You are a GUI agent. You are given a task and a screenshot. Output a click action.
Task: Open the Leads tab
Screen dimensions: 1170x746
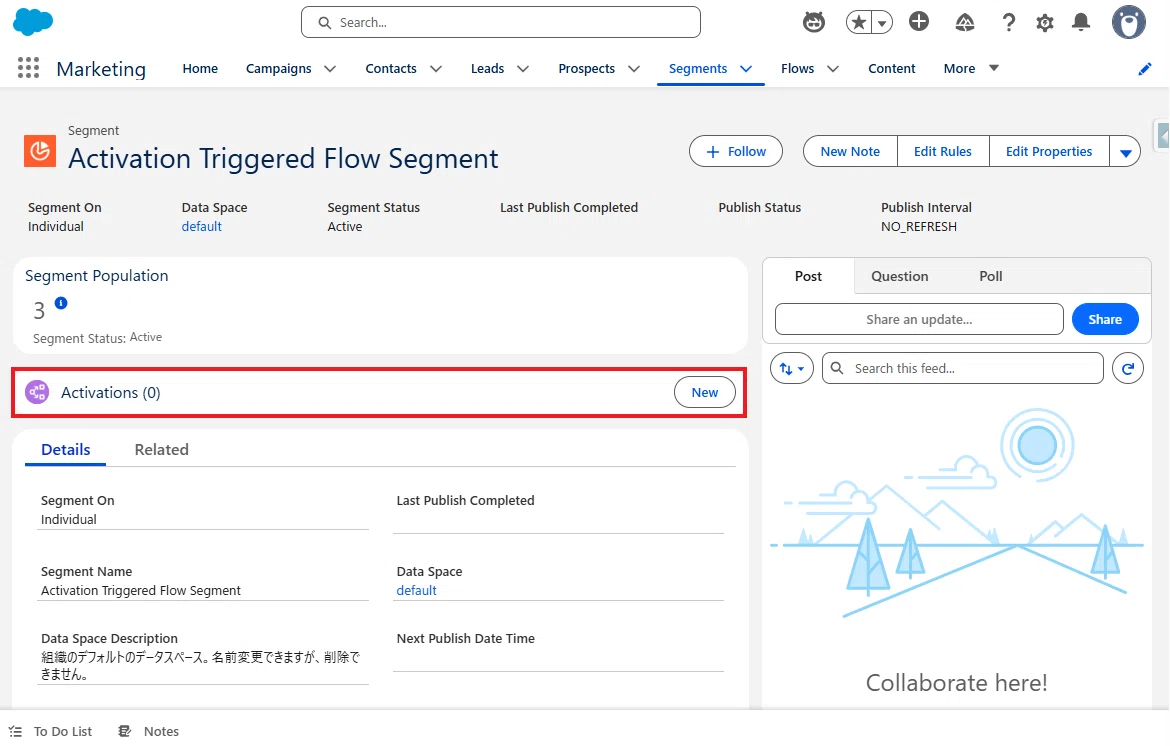(x=487, y=68)
